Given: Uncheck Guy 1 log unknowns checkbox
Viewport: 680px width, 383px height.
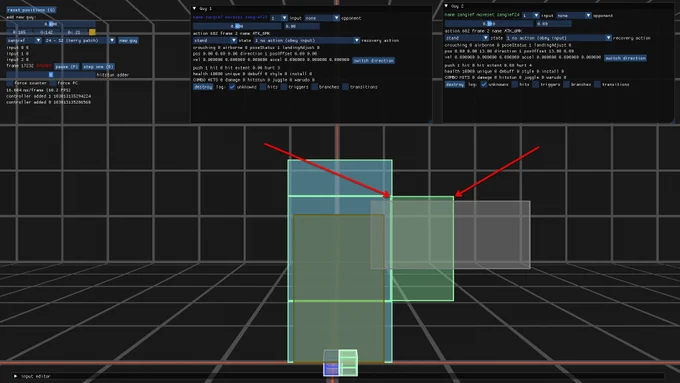Looking at the screenshot, I should pyautogui.click(x=232, y=87).
